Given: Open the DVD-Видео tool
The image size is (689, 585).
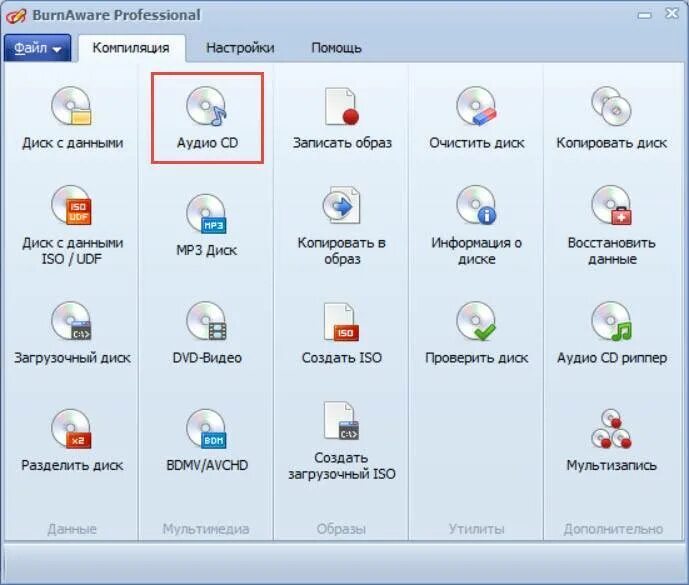Looking at the screenshot, I should point(207,333).
